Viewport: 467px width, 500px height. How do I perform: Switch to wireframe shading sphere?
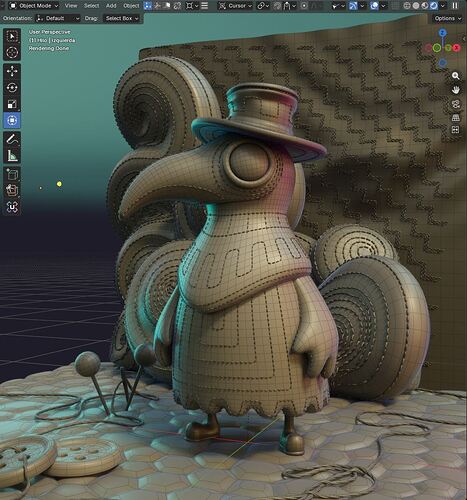[407, 6]
